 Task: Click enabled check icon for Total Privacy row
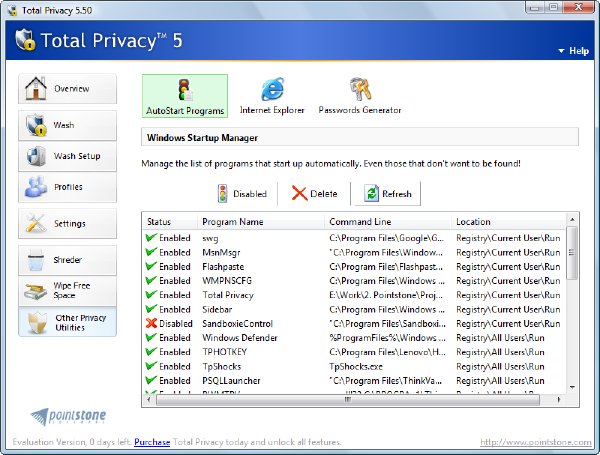[151, 295]
